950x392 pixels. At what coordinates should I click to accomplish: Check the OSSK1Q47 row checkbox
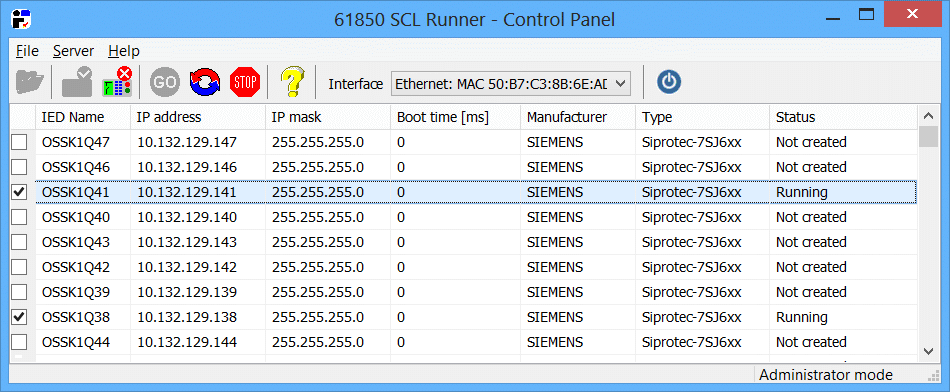tap(19, 142)
